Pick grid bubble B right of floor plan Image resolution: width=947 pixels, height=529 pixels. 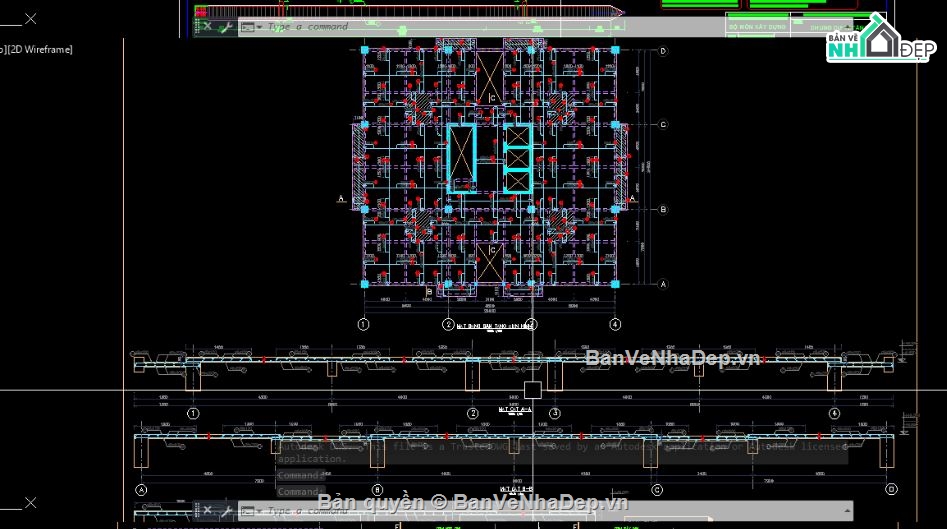point(662,209)
